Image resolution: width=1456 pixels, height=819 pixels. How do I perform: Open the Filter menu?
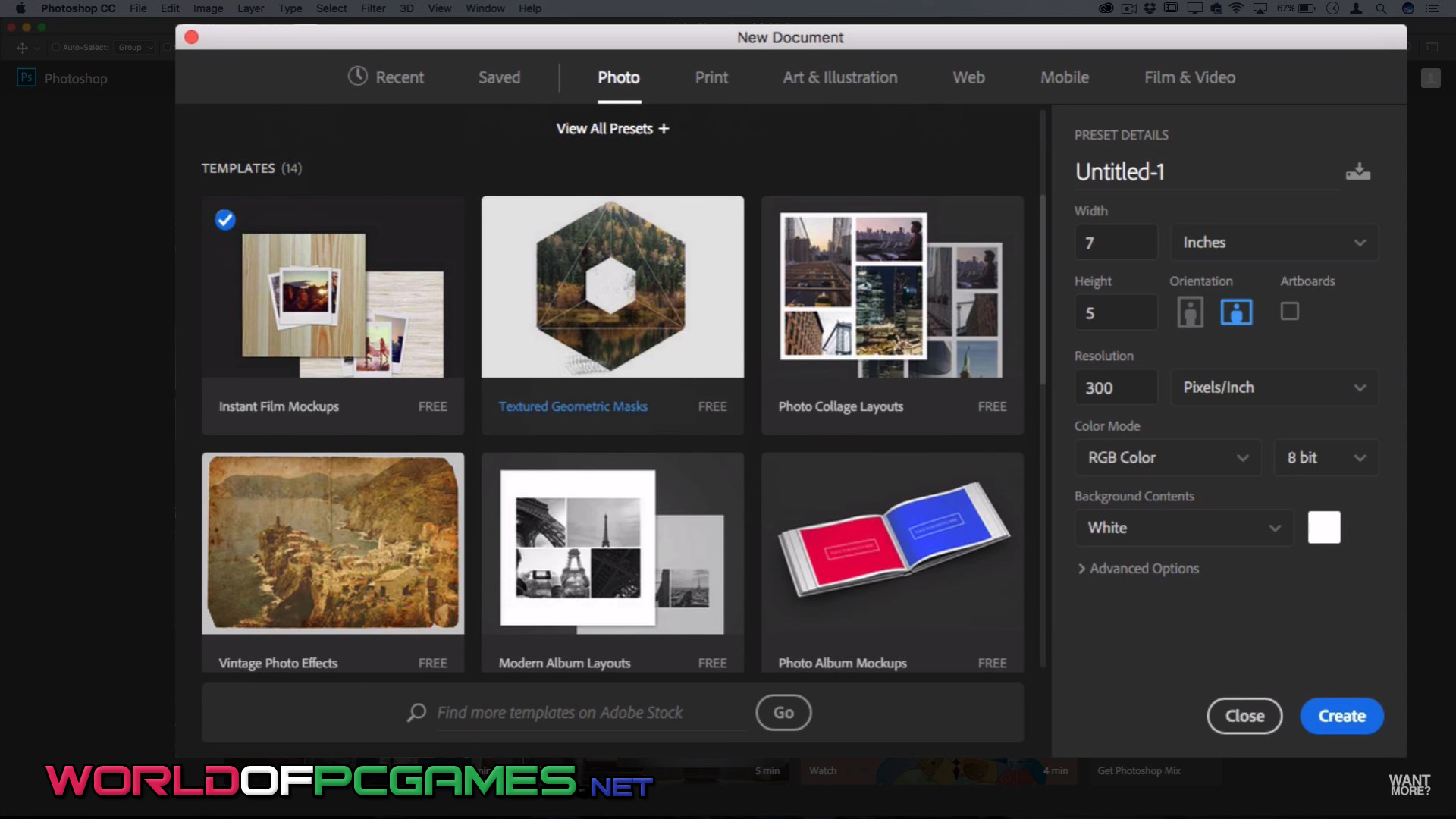tap(372, 8)
